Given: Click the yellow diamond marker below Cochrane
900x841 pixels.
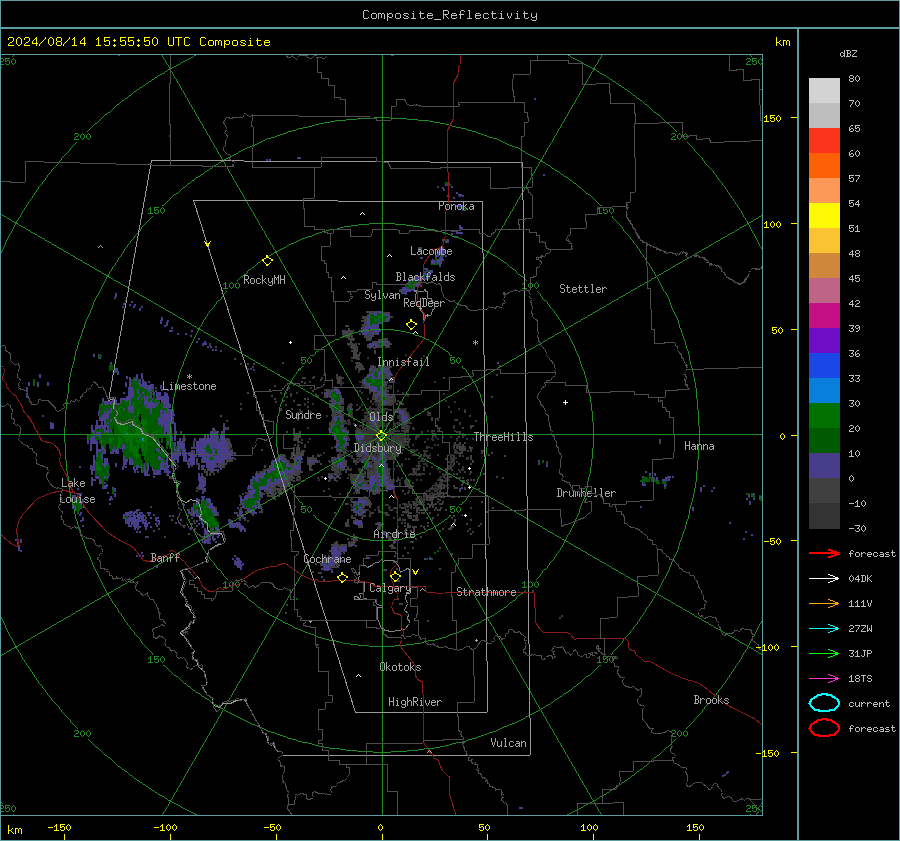Looking at the screenshot, I should 342,578.
